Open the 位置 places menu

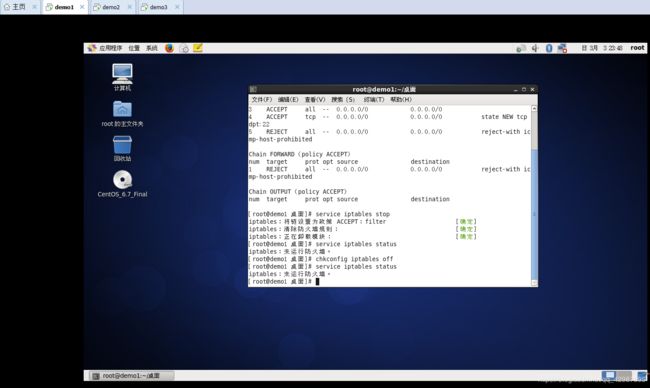coord(134,48)
